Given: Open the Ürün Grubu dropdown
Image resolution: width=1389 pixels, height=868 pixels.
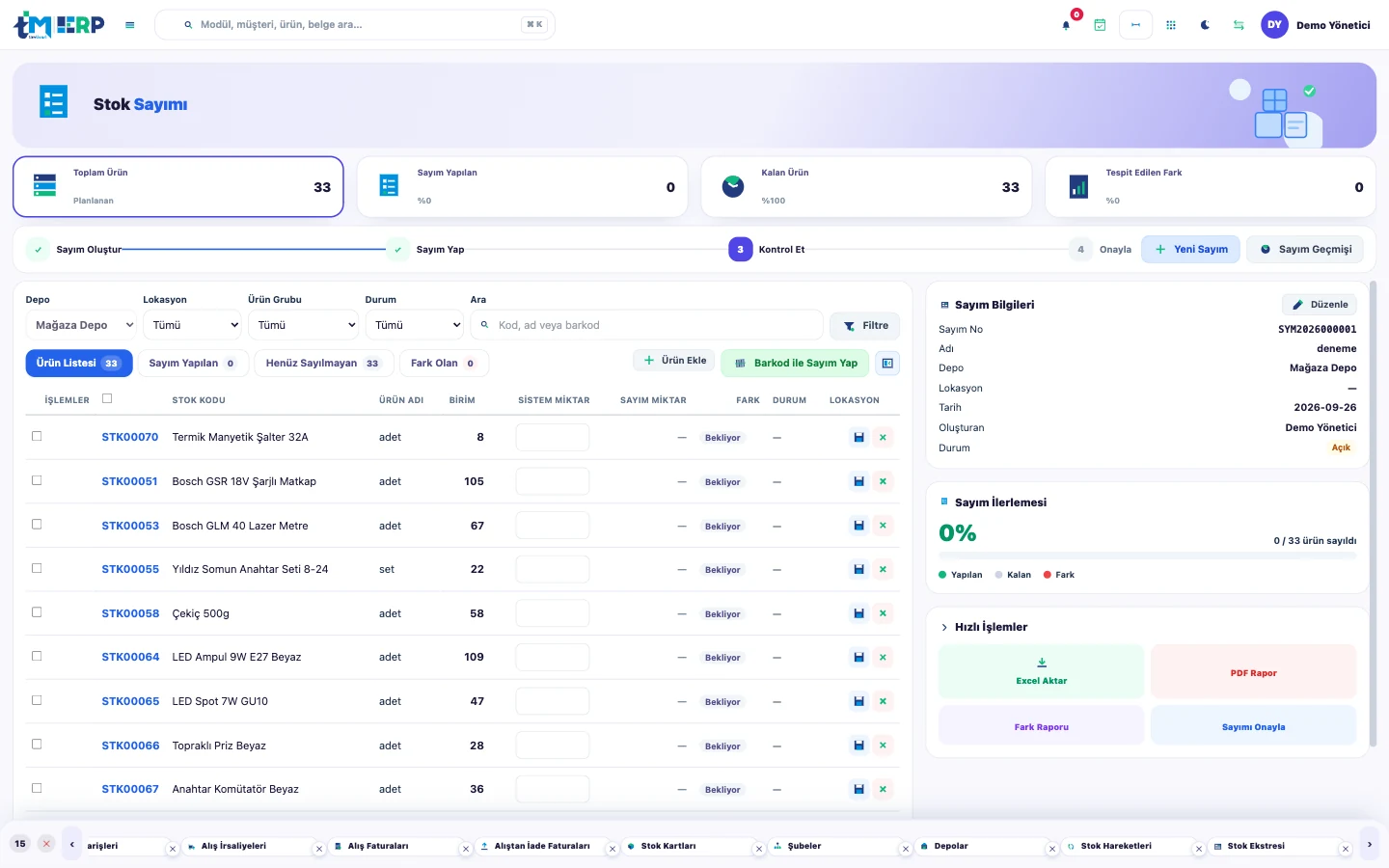Looking at the screenshot, I should pyautogui.click(x=303, y=325).
